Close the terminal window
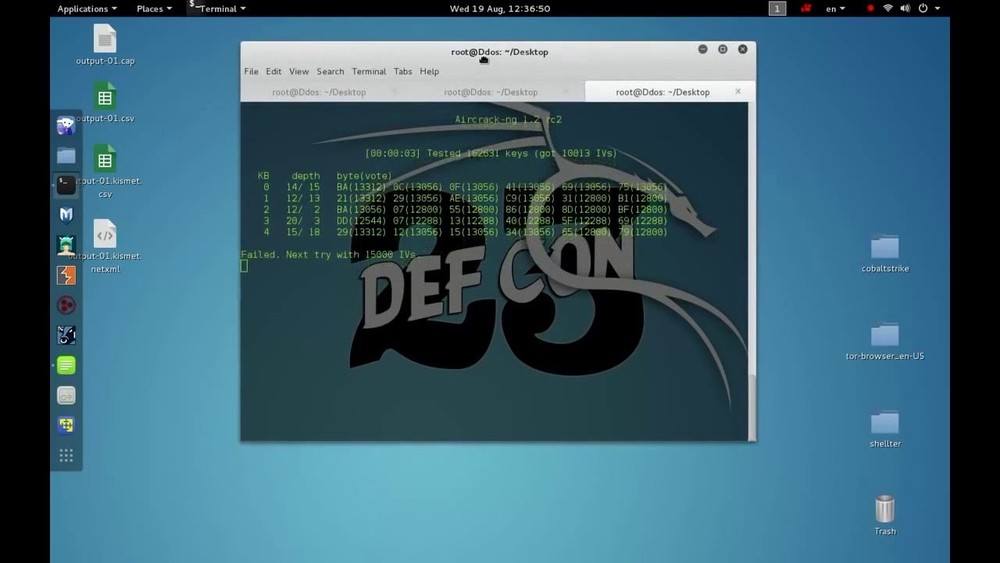The image size is (1000, 563). [742, 49]
